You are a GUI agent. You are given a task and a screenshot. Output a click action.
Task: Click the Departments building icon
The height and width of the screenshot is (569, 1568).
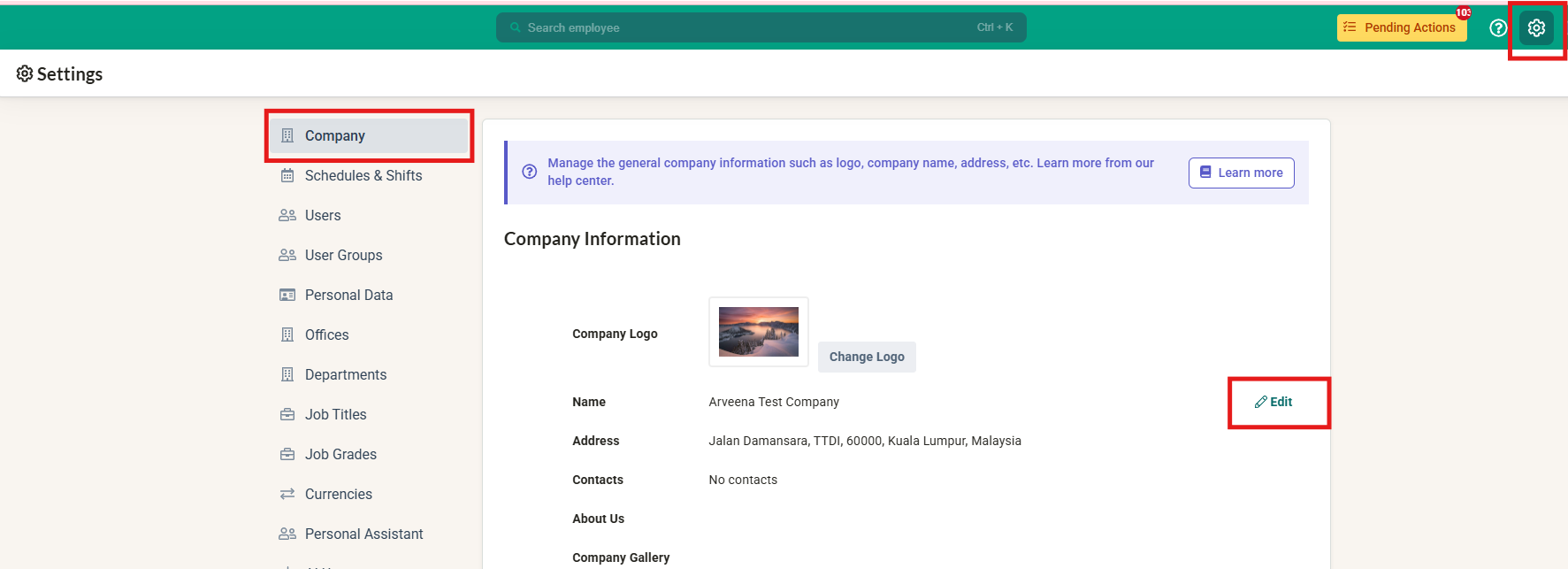click(x=287, y=374)
